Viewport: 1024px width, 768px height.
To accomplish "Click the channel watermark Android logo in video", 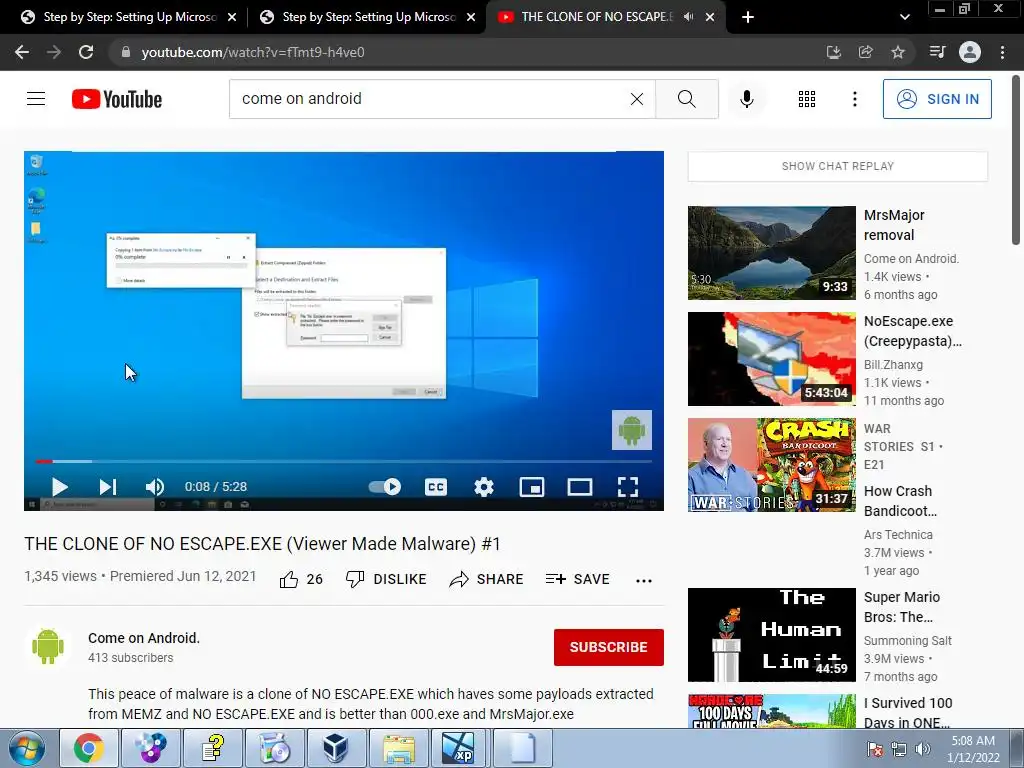I will tap(632, 430).
